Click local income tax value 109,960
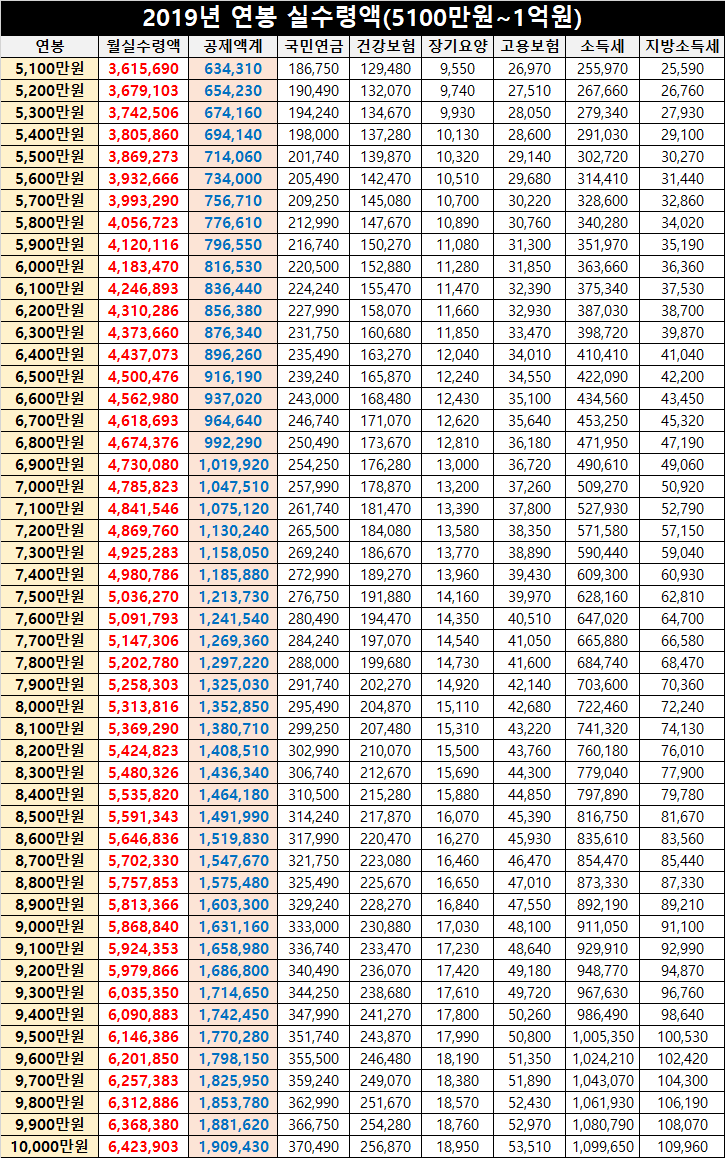This screenshot has width=725, height=1158. pyautogui.click(x=682, y=1147)
